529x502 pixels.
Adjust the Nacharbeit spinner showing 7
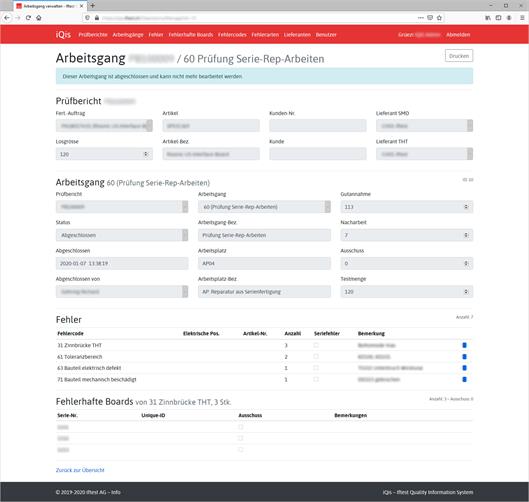point(466,235)
